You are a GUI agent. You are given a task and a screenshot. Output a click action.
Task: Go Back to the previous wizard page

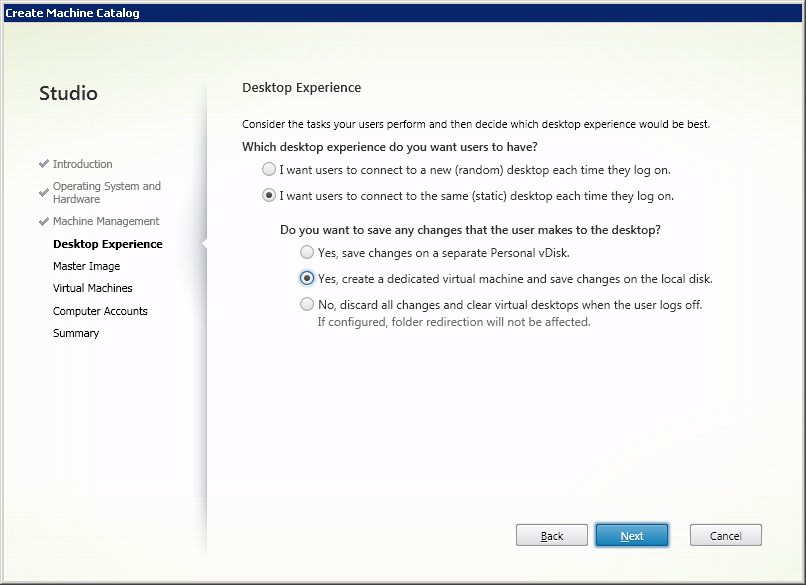click(552, 536)
